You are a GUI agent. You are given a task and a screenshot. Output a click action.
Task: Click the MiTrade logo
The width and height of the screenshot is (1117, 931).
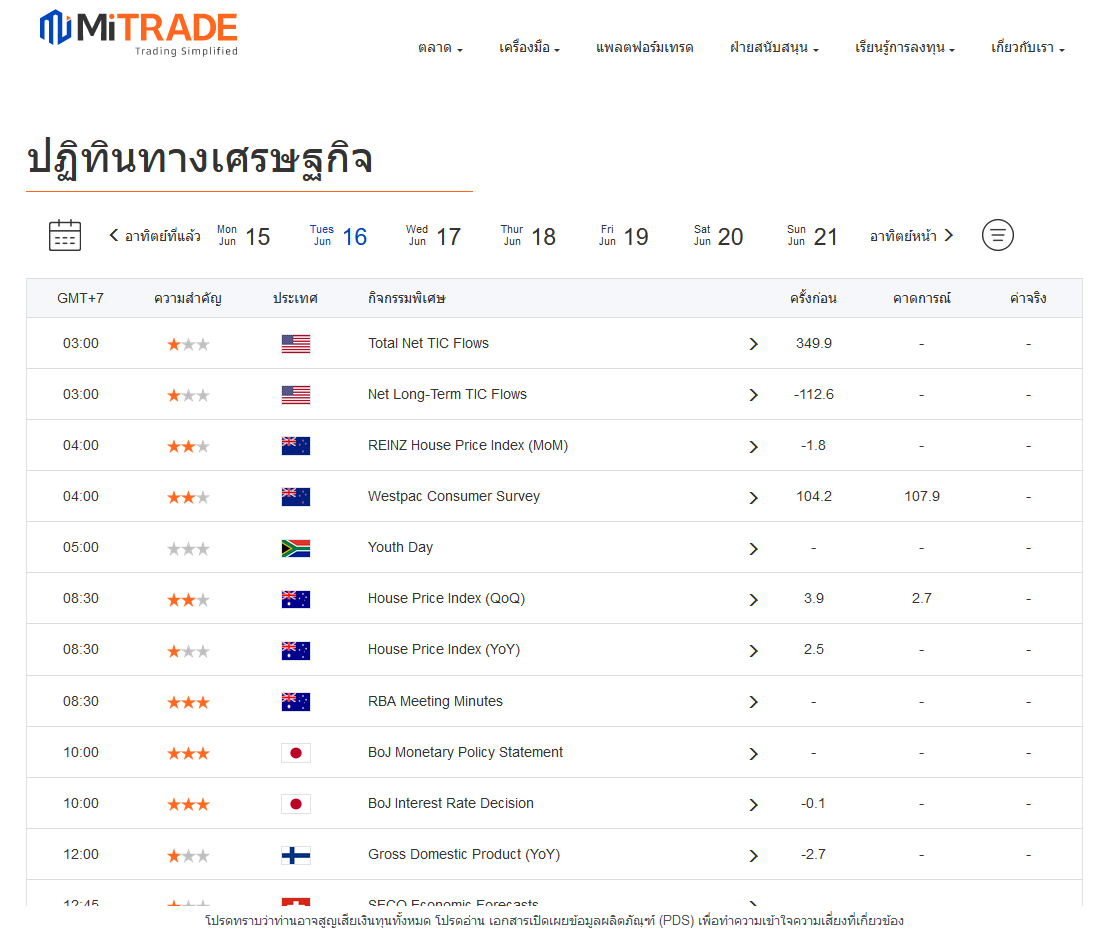point(139,32)
